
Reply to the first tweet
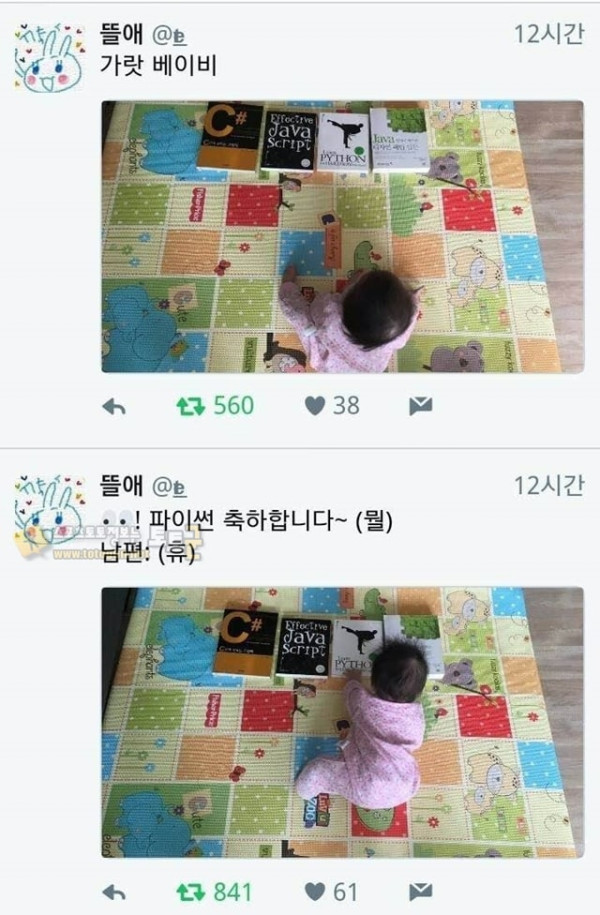pyautogui.click(x=114, y=407)
